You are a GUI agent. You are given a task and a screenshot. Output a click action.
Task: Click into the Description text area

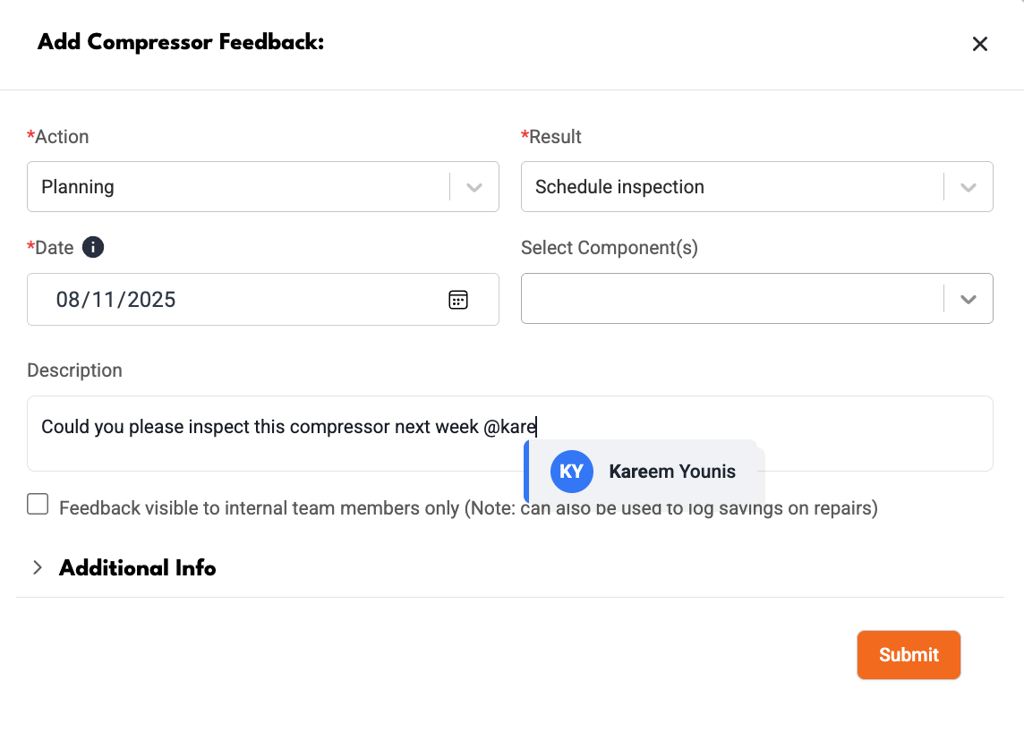coord(509,433)
